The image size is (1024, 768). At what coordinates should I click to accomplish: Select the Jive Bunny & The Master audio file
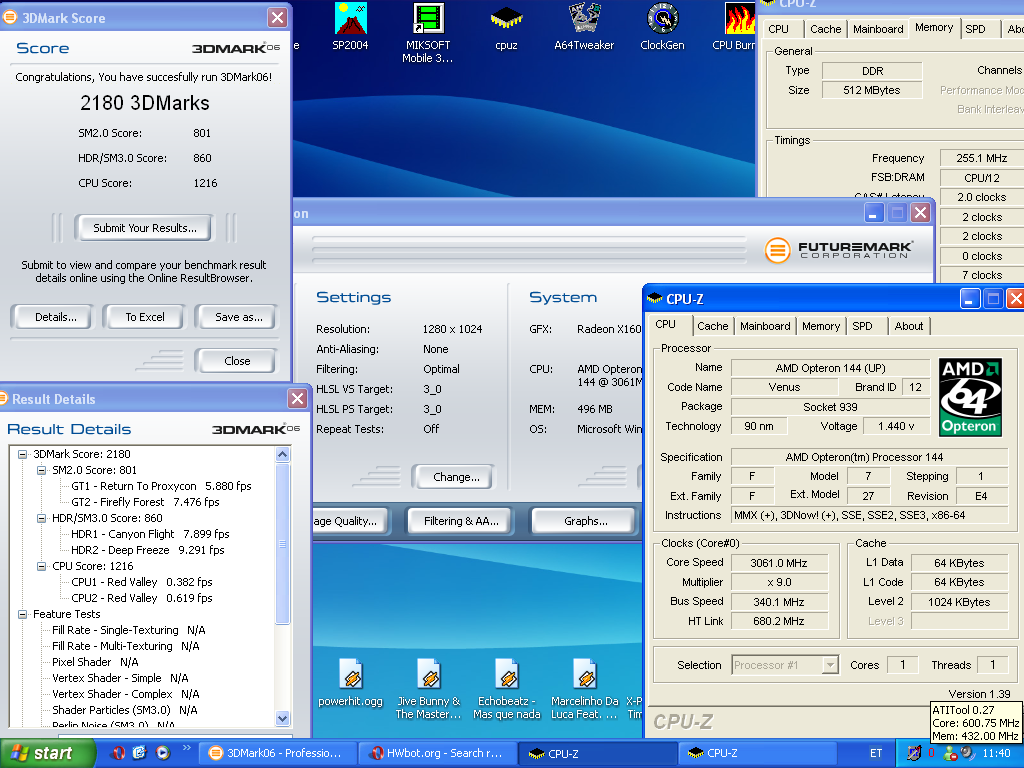(x=429, y=689)
